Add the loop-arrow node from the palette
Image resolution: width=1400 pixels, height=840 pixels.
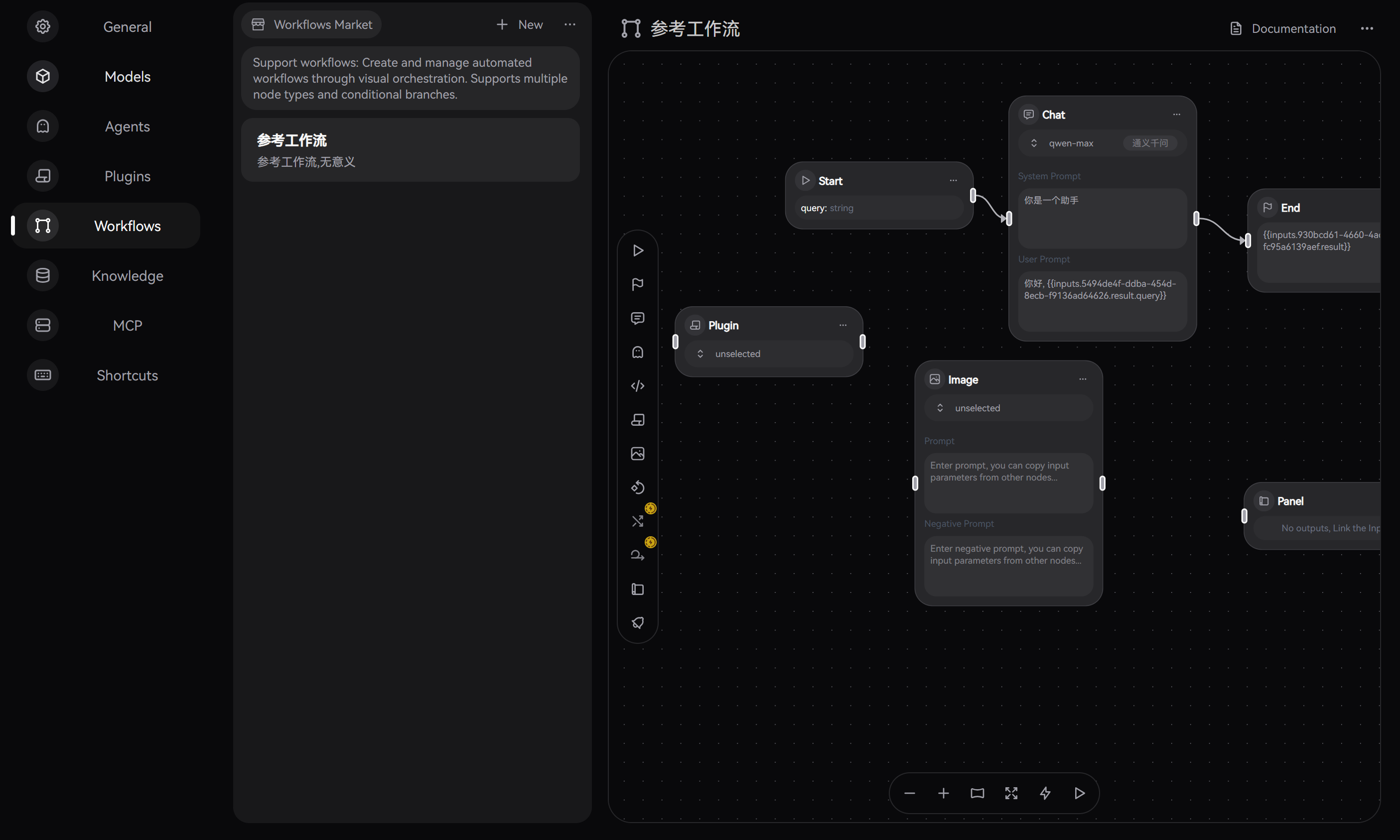pos(638,555)
